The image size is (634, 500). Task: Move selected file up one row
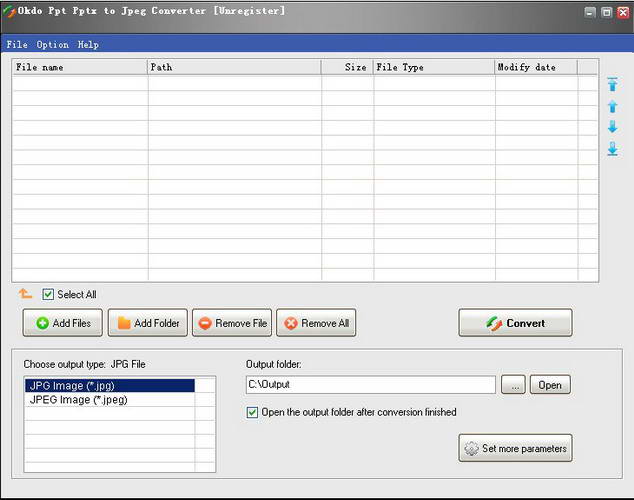(x=612, y=106)
